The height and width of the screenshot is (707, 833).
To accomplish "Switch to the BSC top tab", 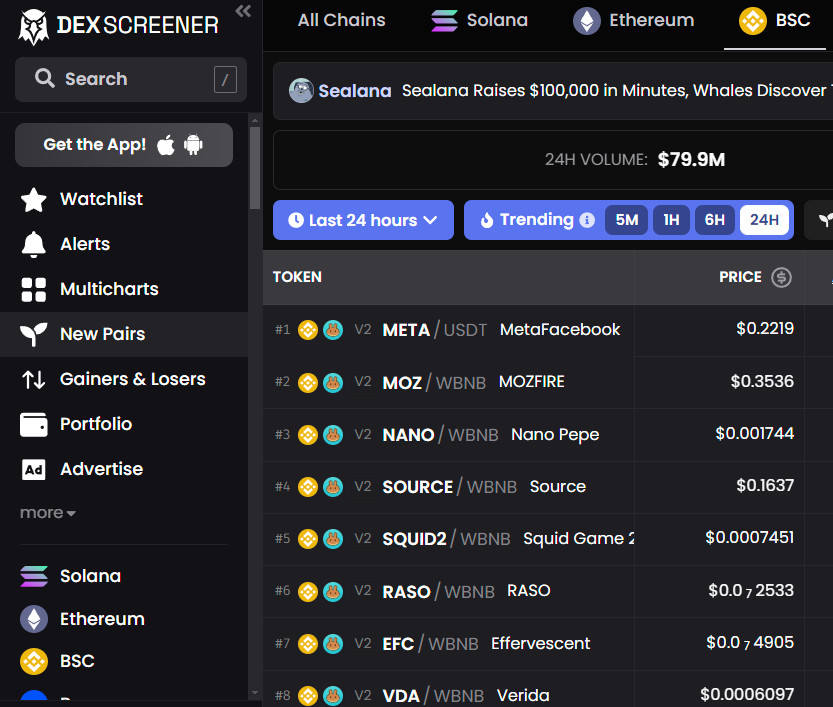I will 775,20.
